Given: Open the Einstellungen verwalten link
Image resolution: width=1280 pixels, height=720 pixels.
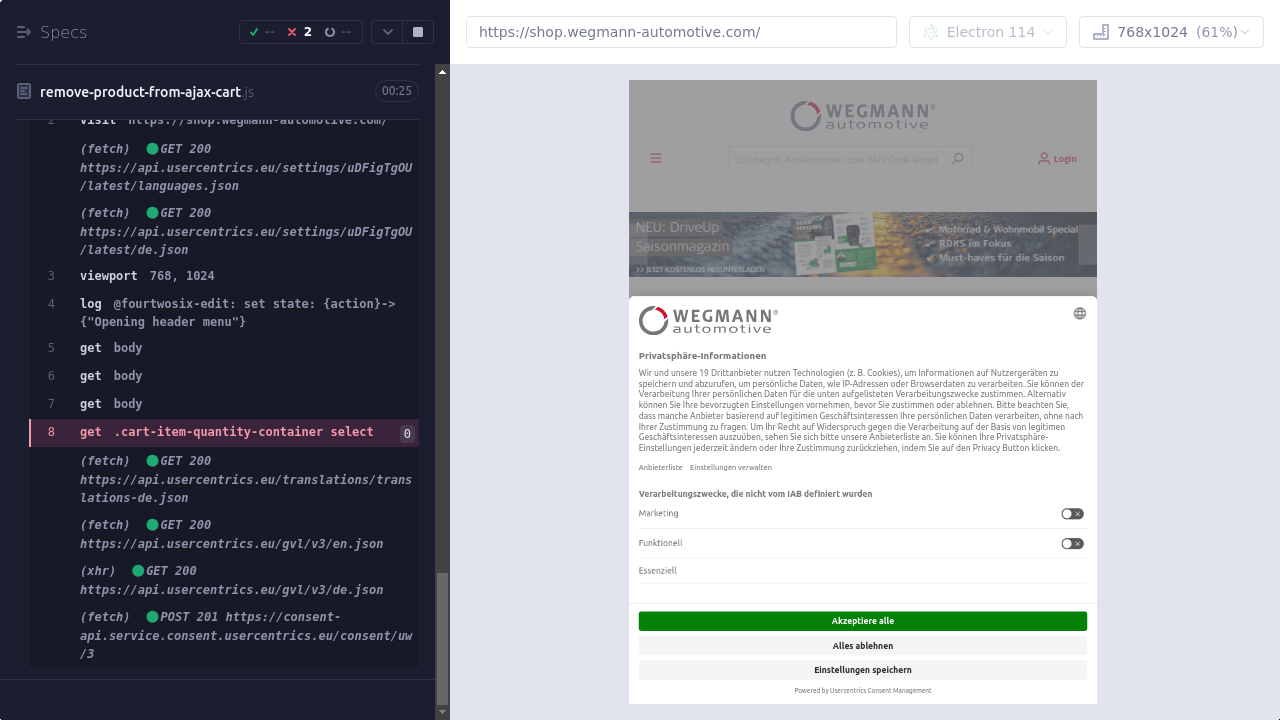Looking at the screenshot, I should pyautogui.click(x=730, y=467).
